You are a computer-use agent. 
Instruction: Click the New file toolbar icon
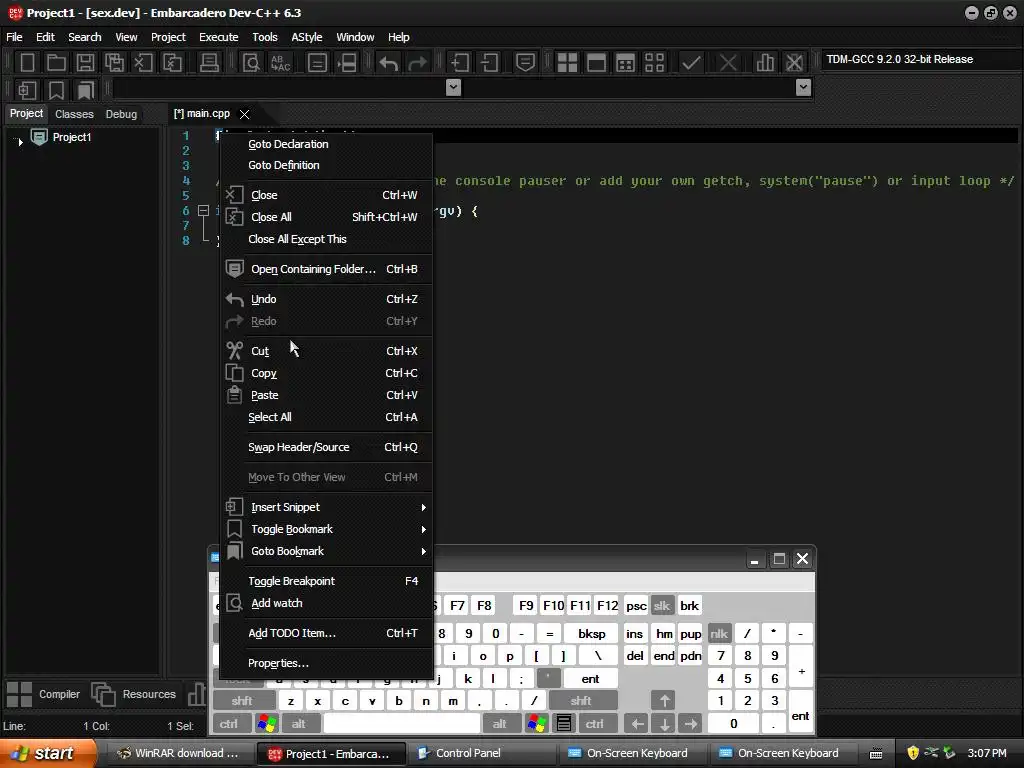[x=27, y=63]
